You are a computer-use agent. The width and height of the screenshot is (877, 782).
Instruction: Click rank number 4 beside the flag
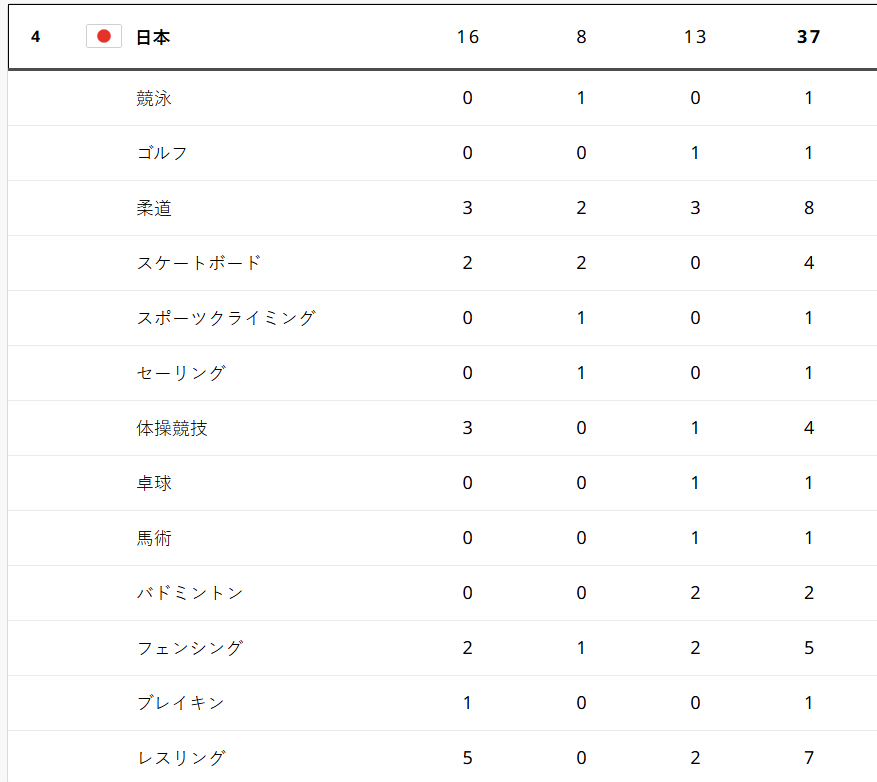click(x=36, y=37)
